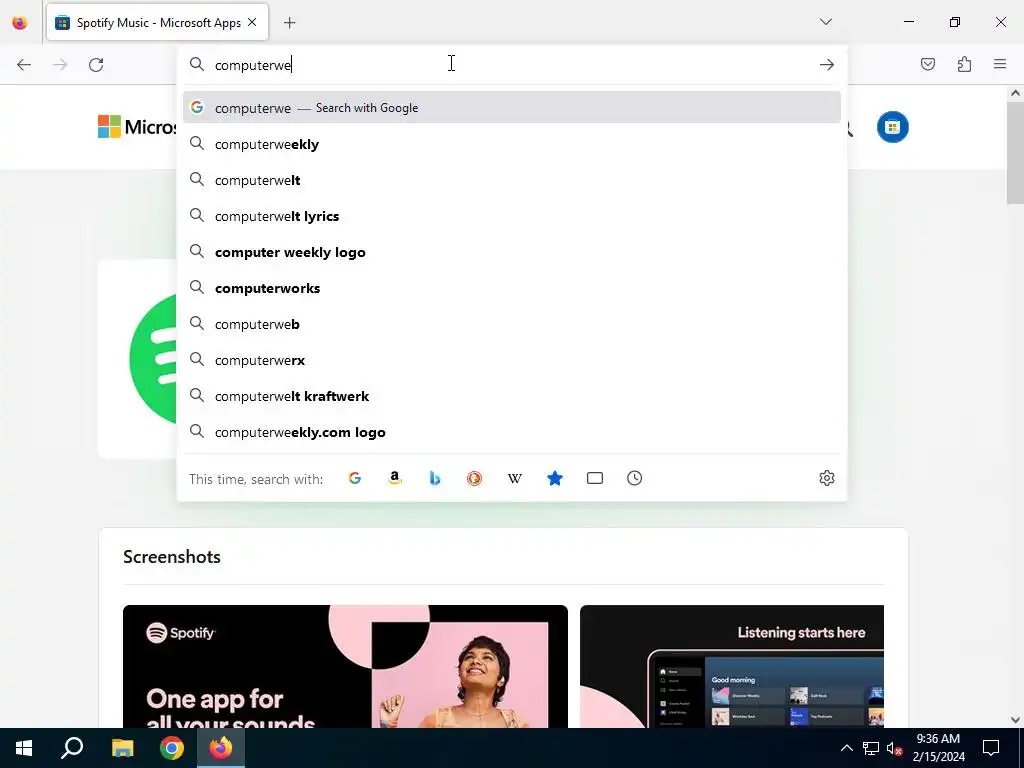Launch Chrome from the taskbar

click(x=172, y=748)
